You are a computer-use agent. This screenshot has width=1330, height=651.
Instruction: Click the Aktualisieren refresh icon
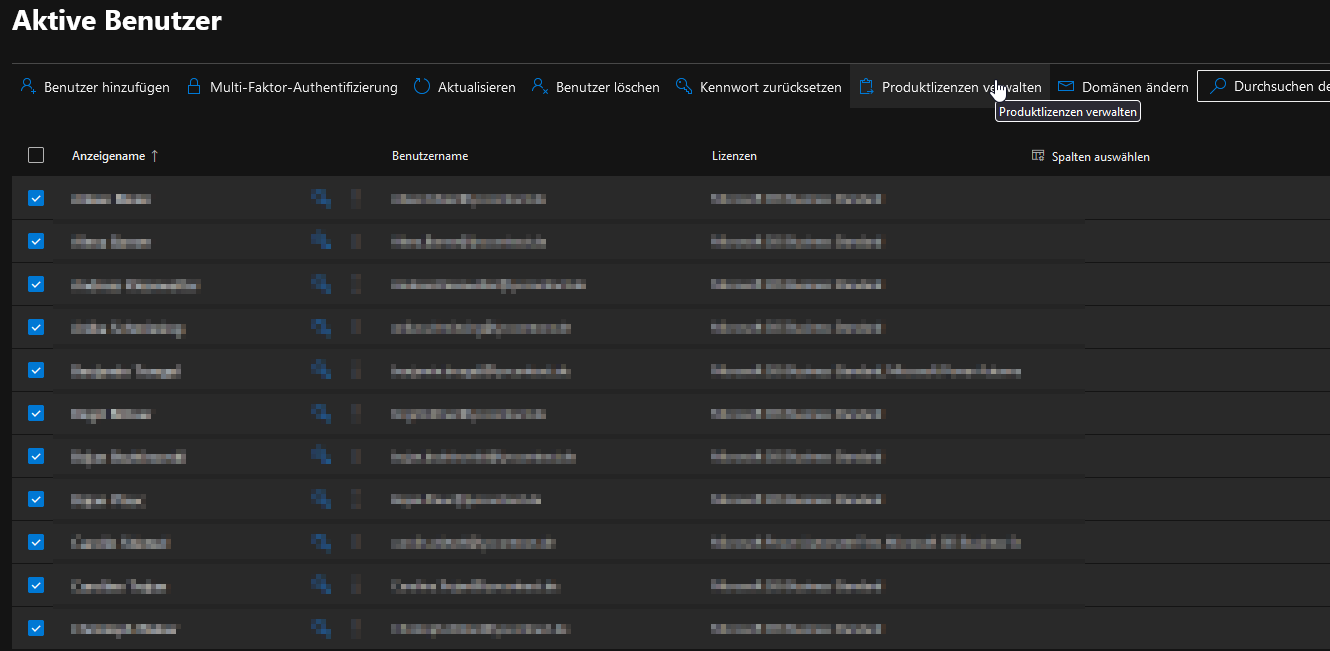point(422,87)
